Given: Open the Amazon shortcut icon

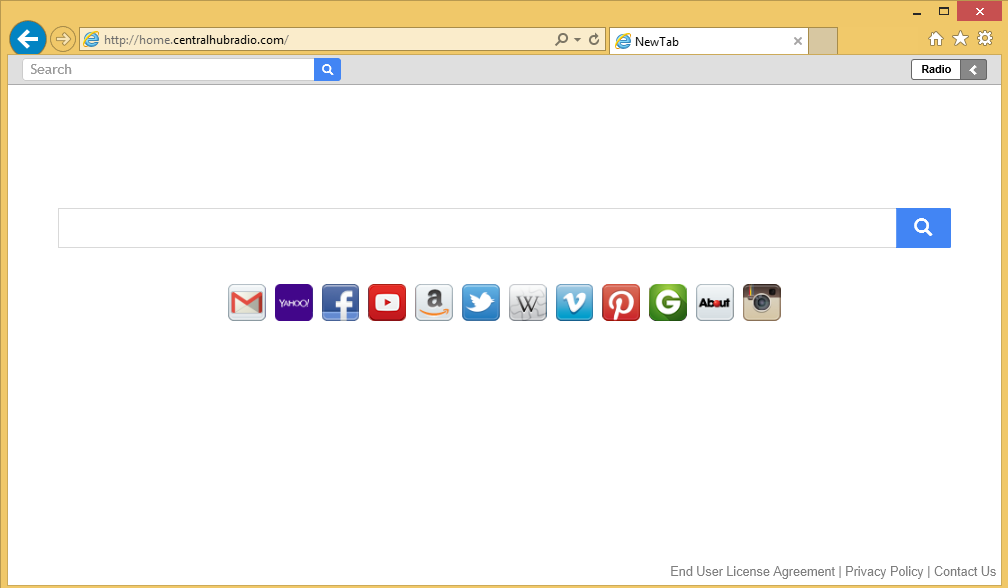Looking at the screenshot, I should click(x=434, y=303).
